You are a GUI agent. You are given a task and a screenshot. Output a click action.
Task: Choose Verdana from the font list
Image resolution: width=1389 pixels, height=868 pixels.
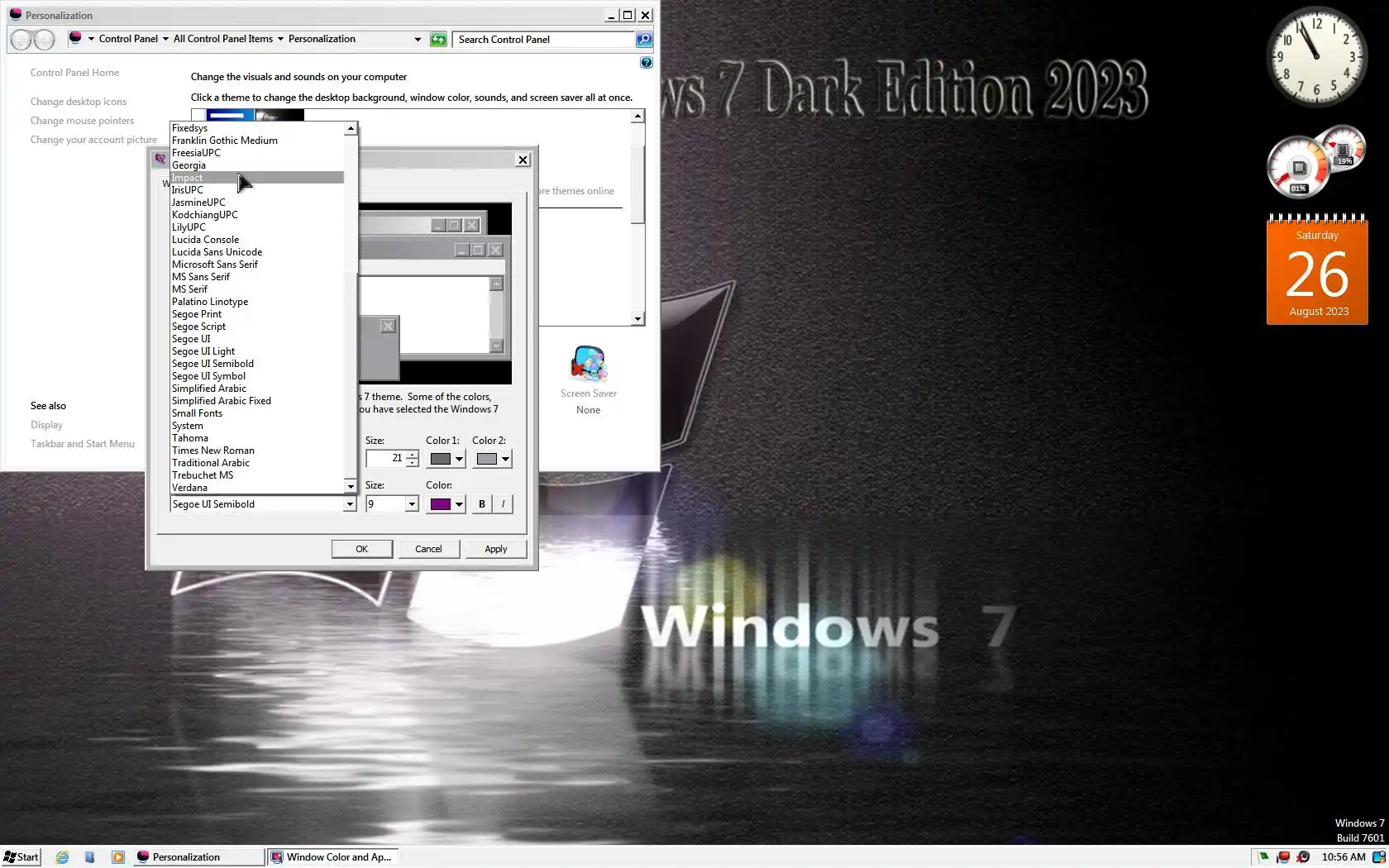click(x=257, y=488)
